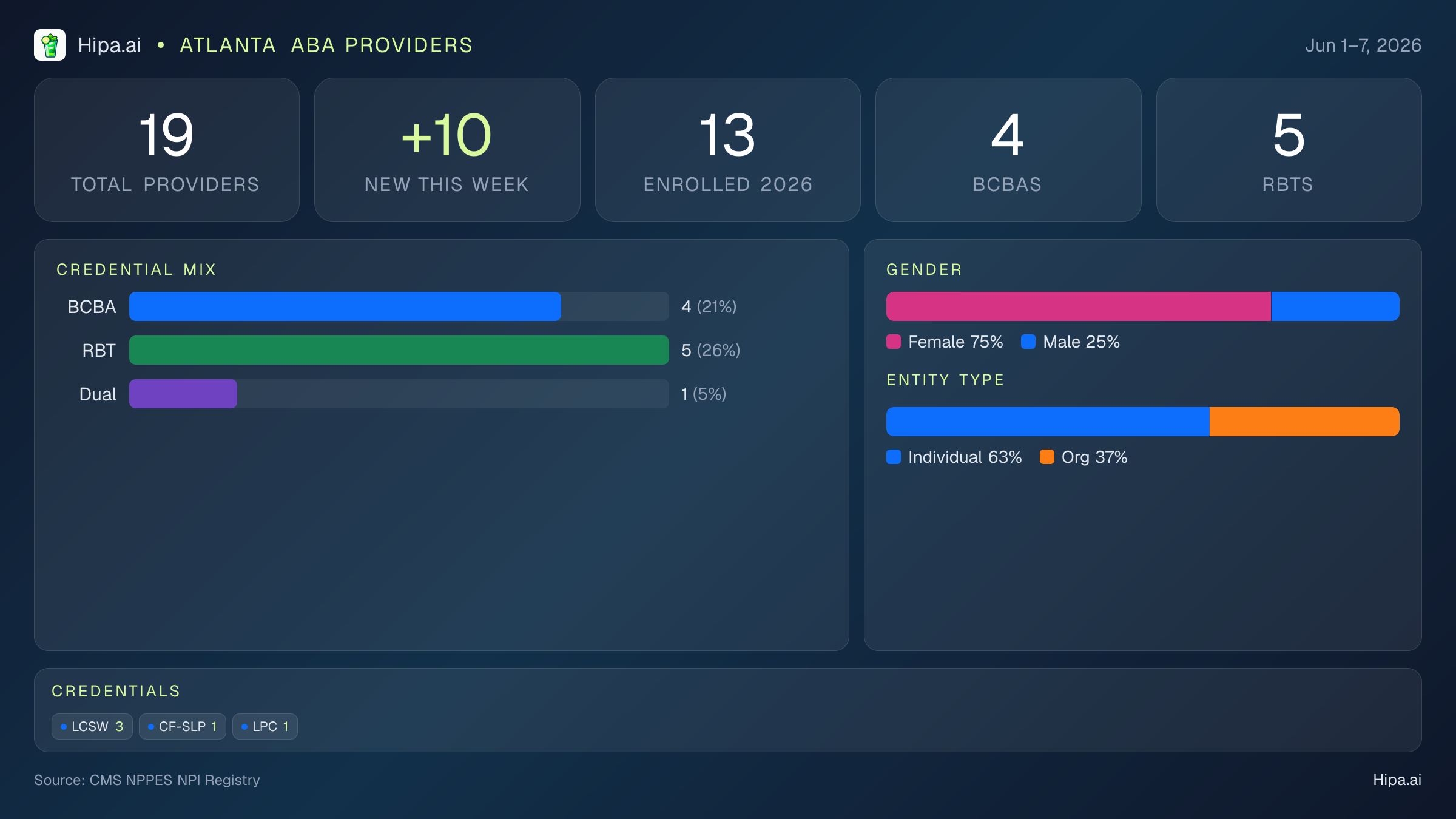This screenshot has height=819, width=1456.
Task: Click the Male 25% legend label
Action: [1081, 342]
